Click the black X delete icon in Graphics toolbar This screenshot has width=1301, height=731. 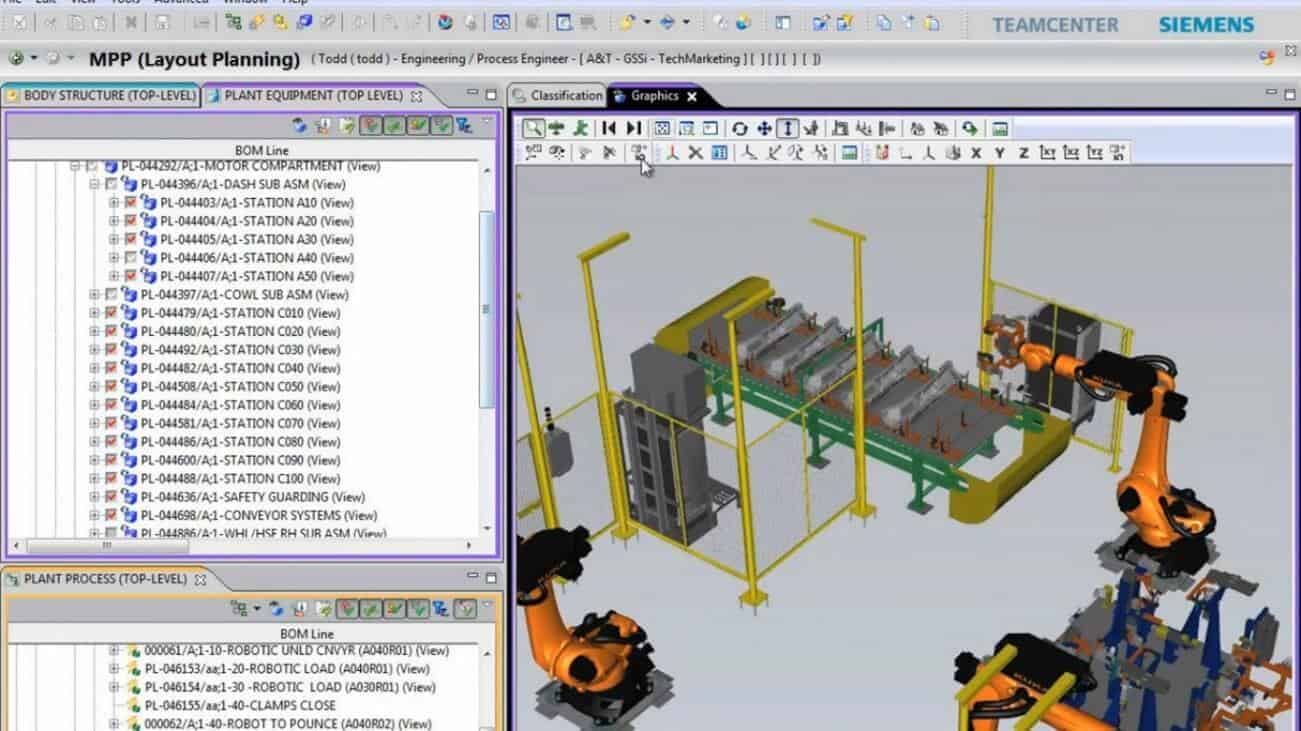tap(695, 153)
